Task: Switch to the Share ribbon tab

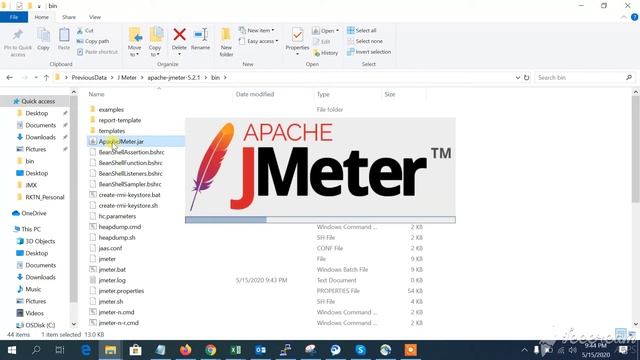Action: (69, 17)
